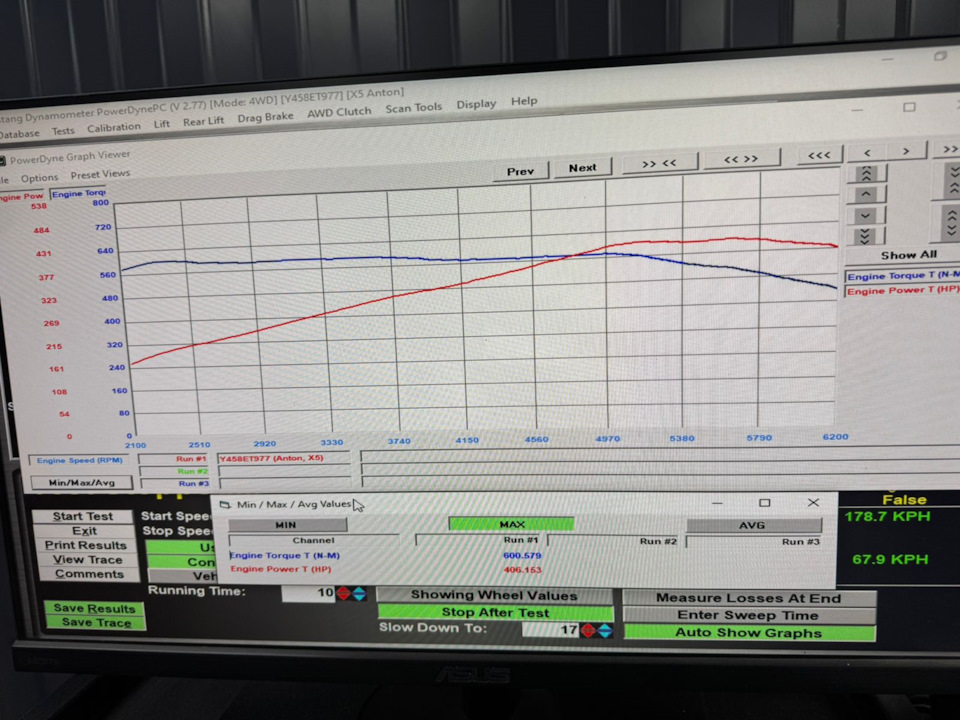
Task: Select AVG in Min/Max/Avg Values window
Action: click(x=753, y=525)
